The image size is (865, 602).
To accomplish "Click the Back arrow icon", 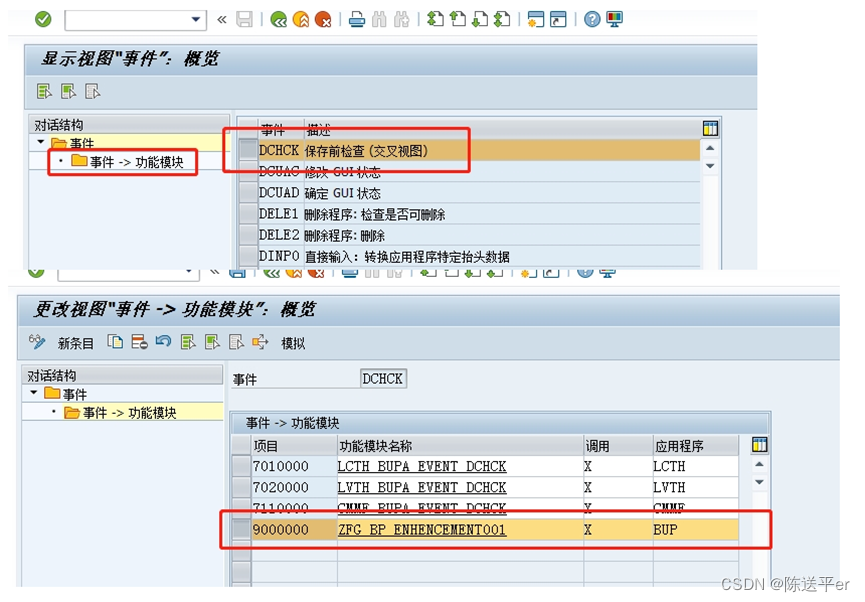I will [280, 17].
